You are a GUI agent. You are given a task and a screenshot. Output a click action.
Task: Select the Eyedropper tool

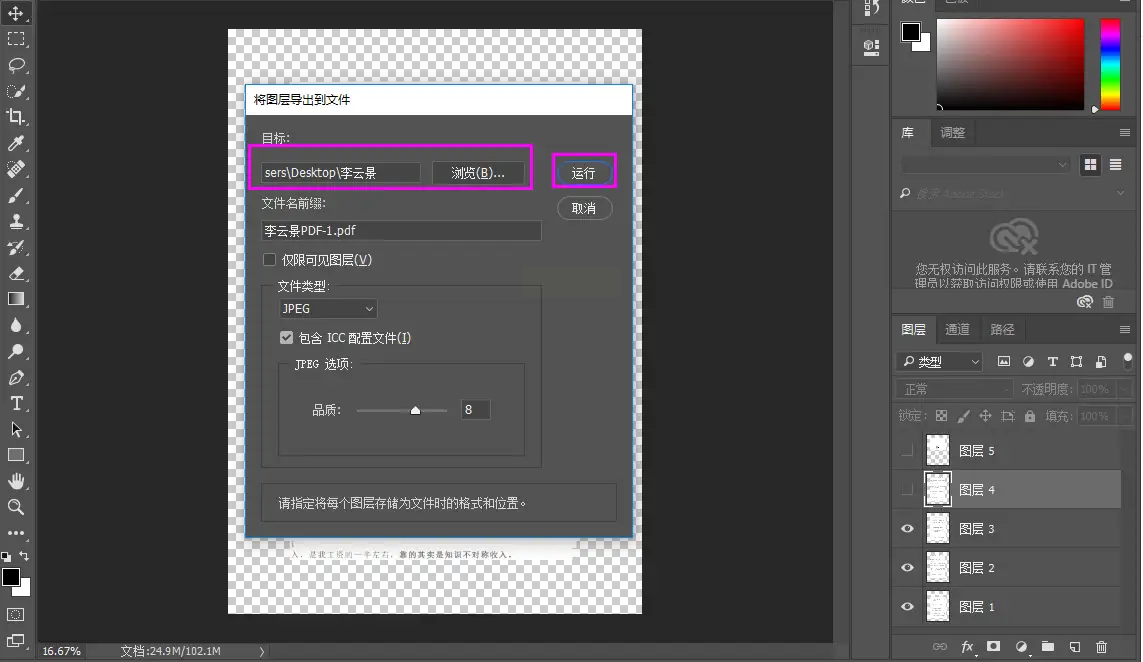click(x=15, y=143)
